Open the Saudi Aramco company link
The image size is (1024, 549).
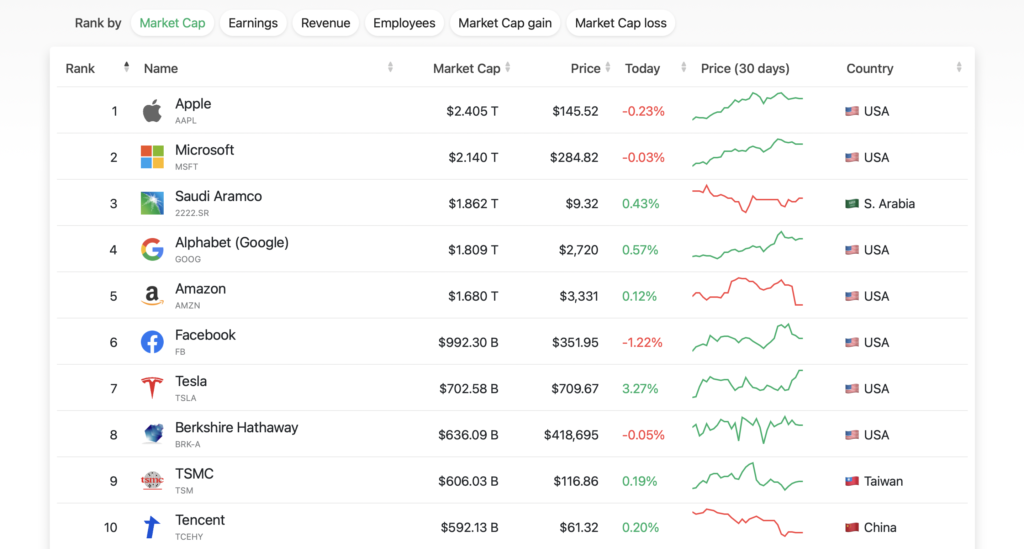pyautogui.click(x=218, y=196)
